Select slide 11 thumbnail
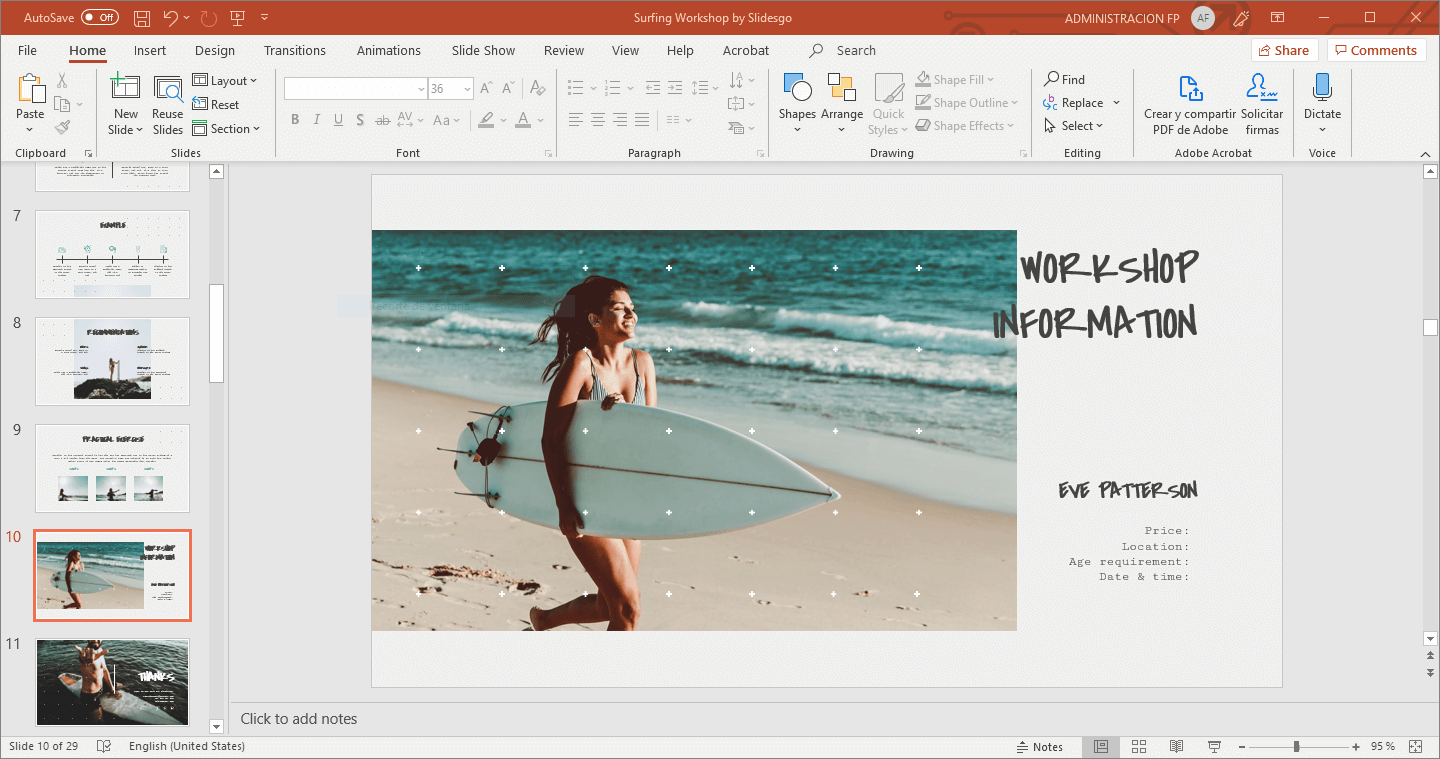The image size is (1440, 759). click(112, 682)
